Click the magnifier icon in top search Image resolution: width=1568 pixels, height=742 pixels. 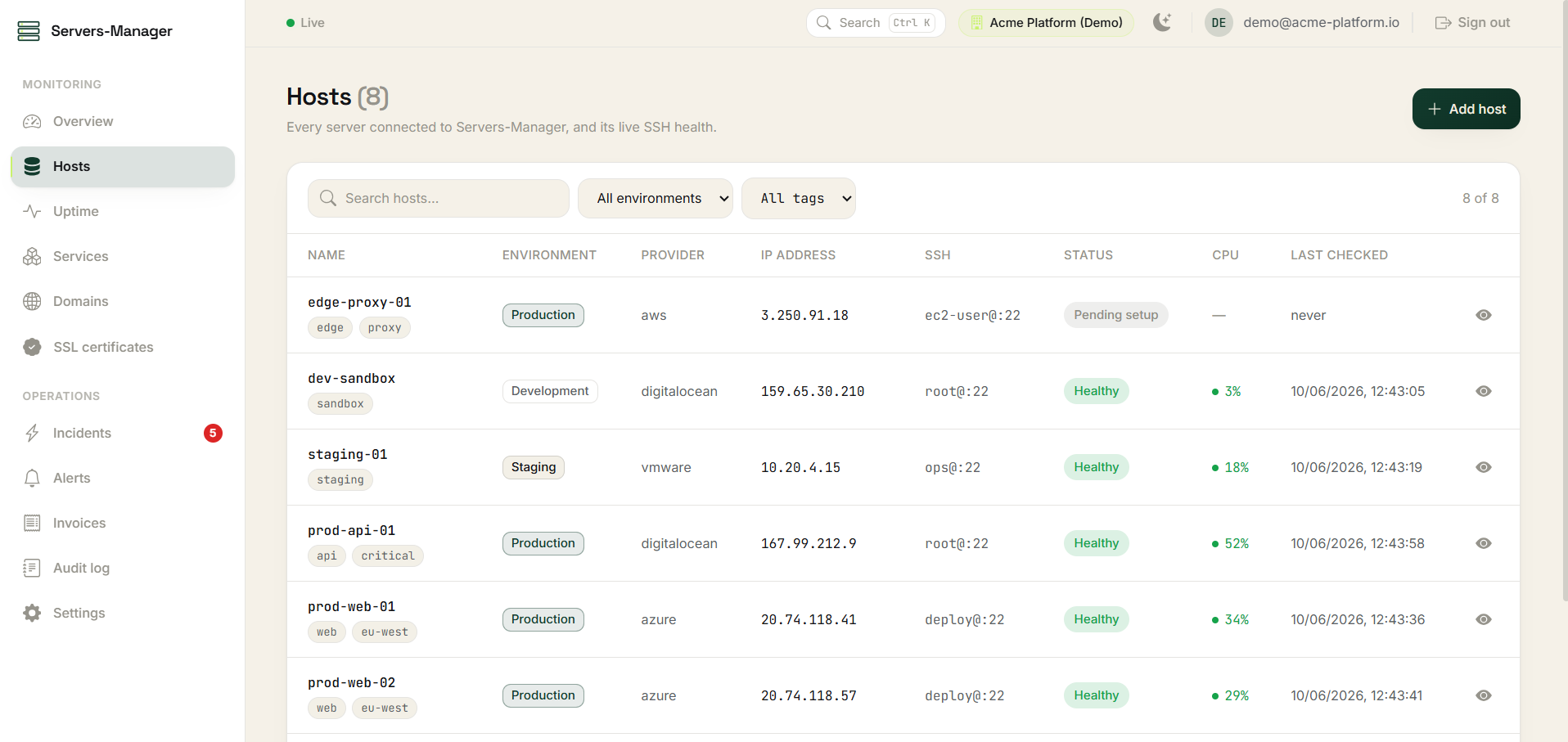point(823,23)
